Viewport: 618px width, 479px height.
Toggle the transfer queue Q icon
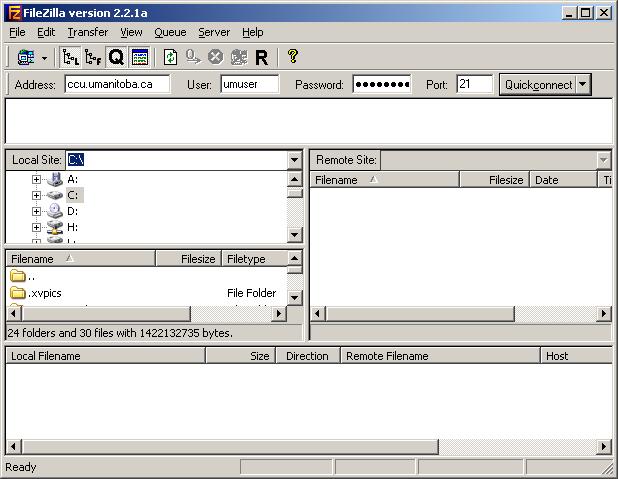point(116,58)
